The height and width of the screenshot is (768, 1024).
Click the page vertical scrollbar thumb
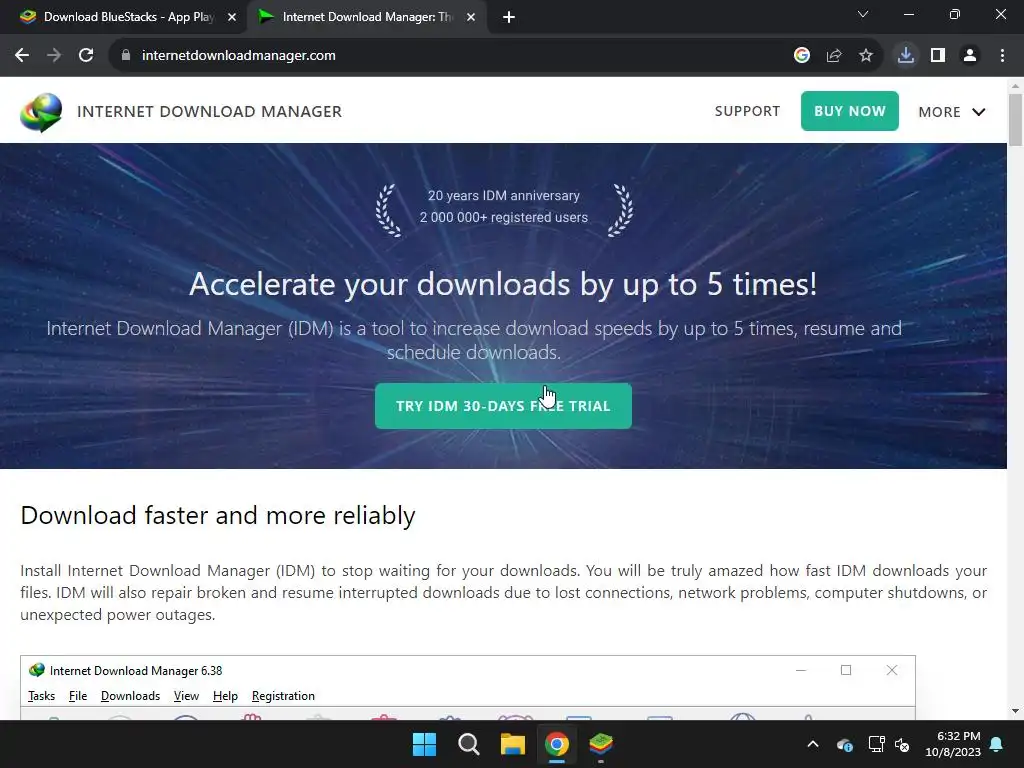tap(1015, 120)
